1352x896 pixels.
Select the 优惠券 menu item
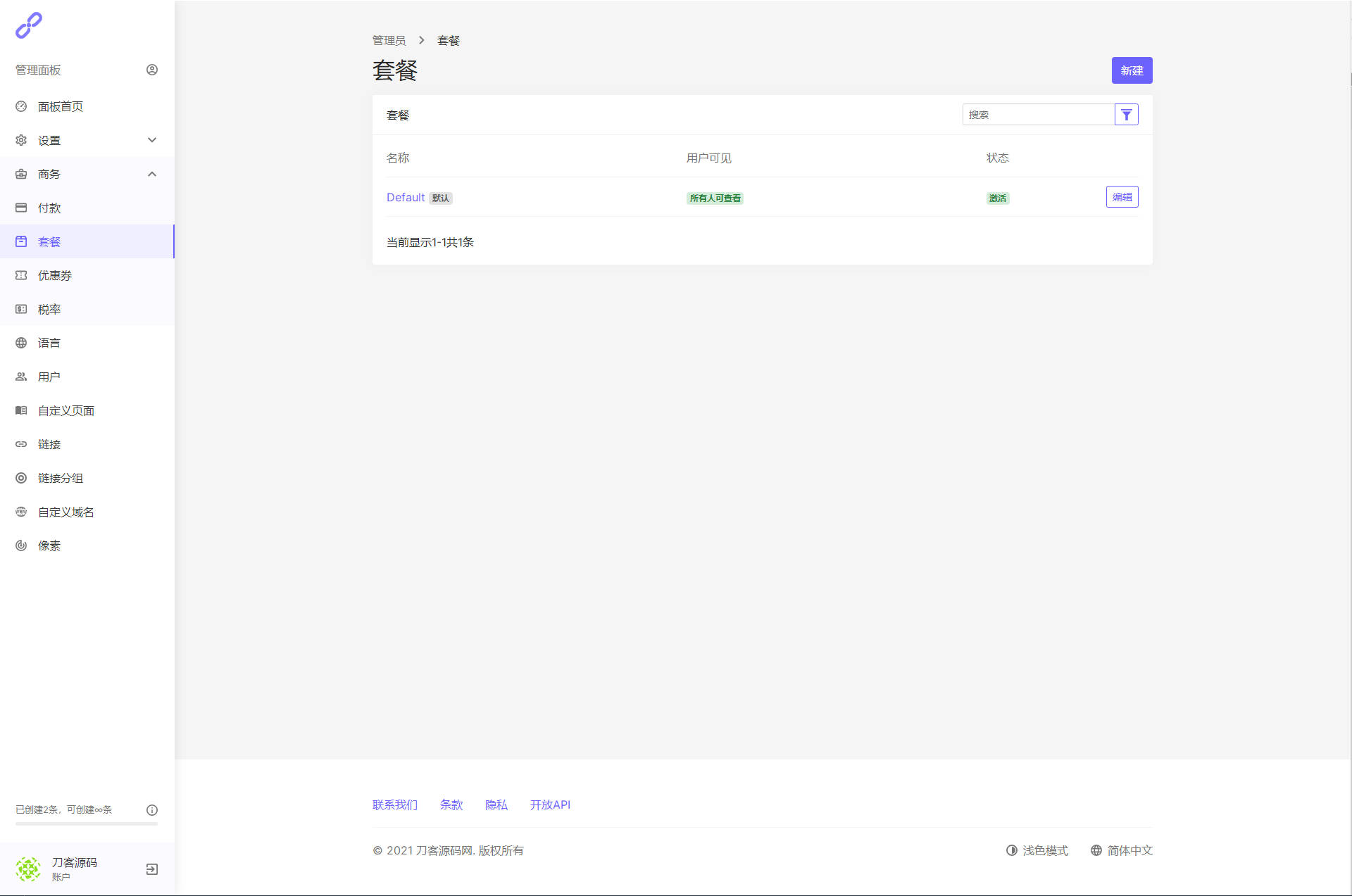(87, 275)
